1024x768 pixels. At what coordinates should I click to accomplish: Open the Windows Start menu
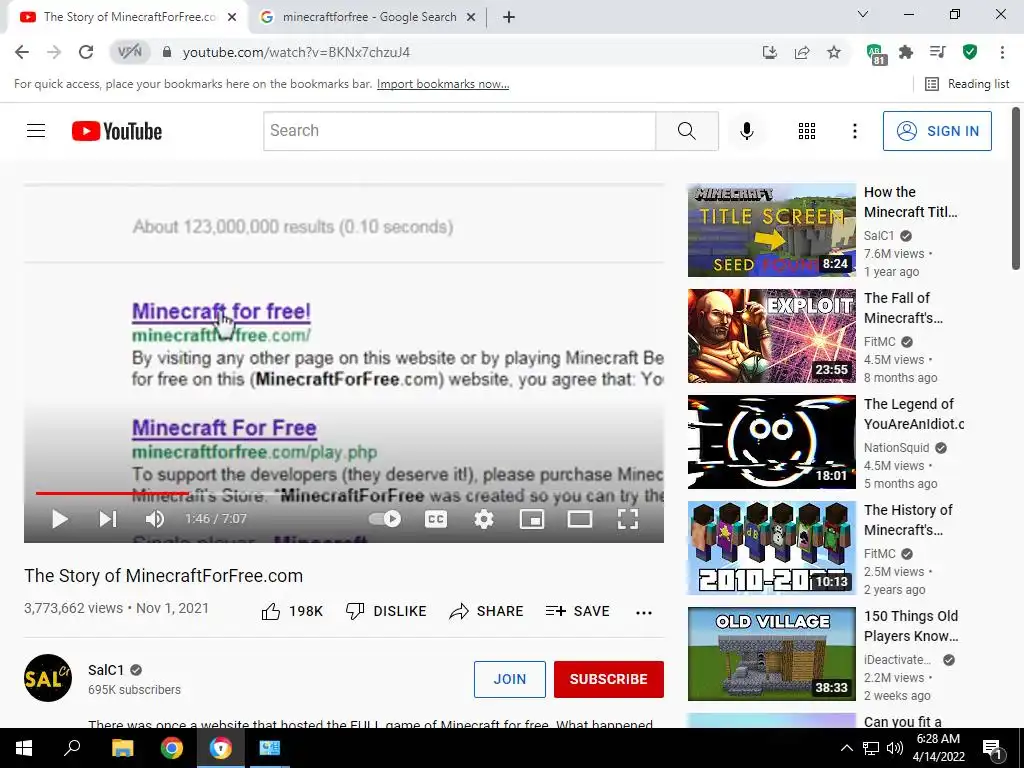point(24,748)
